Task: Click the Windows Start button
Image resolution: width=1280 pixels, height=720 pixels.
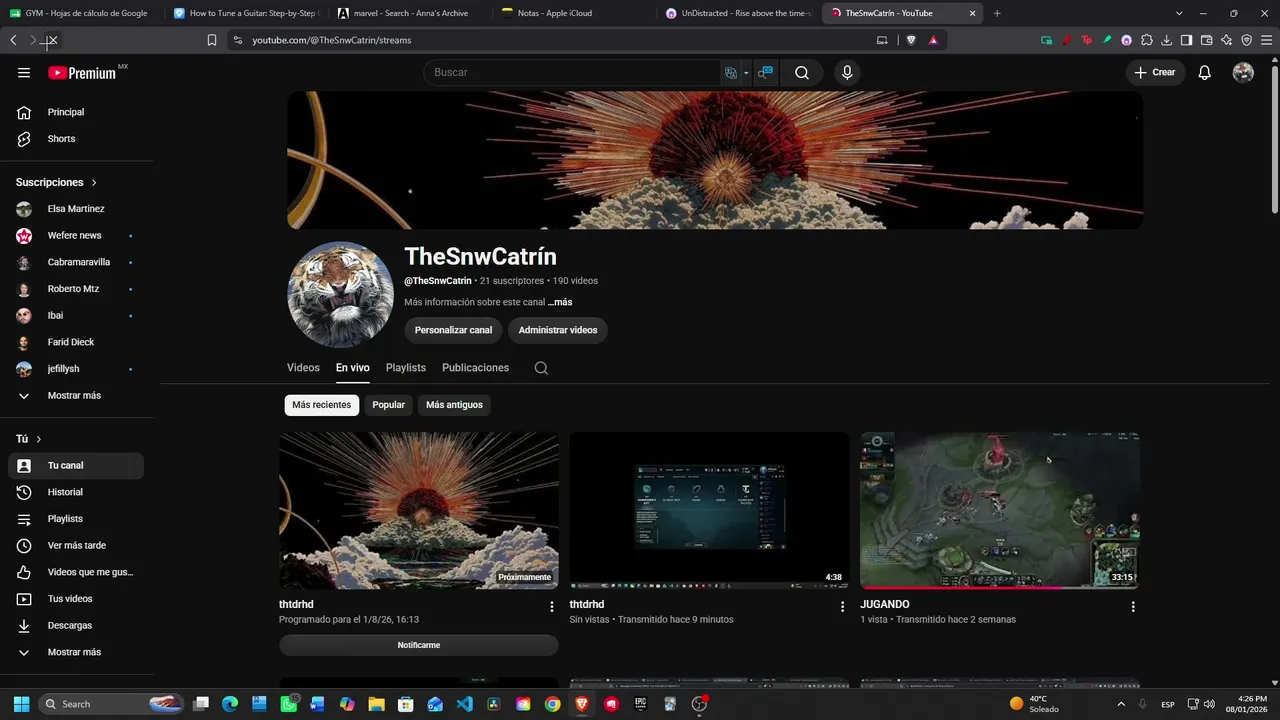Action: pyautogui.click(x=21, y=704)
